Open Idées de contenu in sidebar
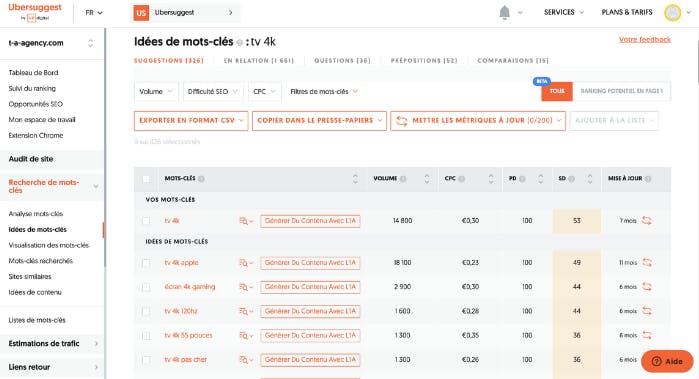 click(x=35, y=292)
